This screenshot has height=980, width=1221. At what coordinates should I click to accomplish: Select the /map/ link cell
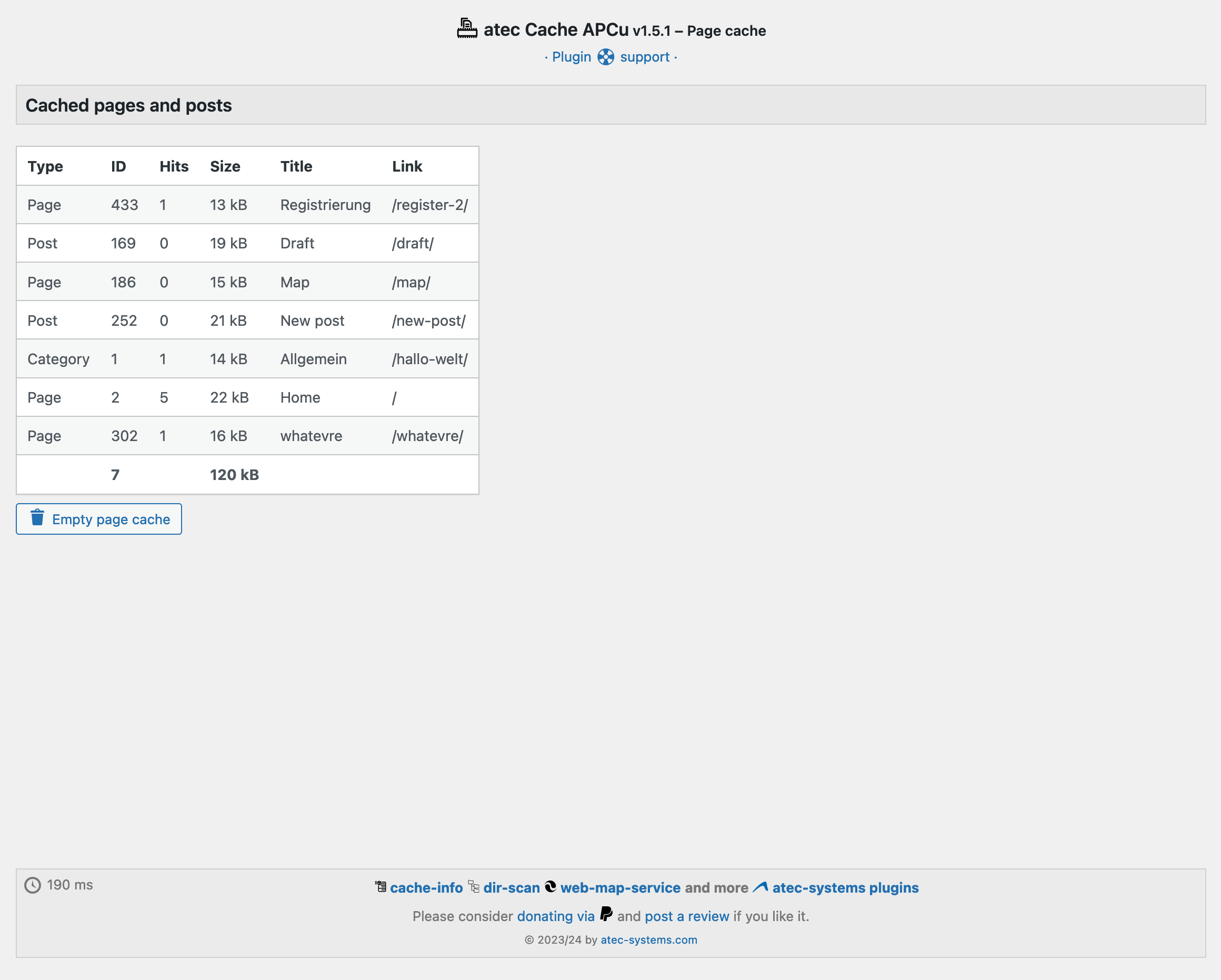point(411,282)
